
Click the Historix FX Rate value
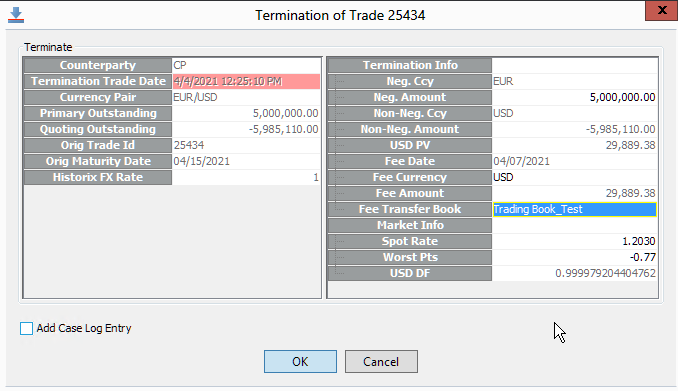(246, 177)
